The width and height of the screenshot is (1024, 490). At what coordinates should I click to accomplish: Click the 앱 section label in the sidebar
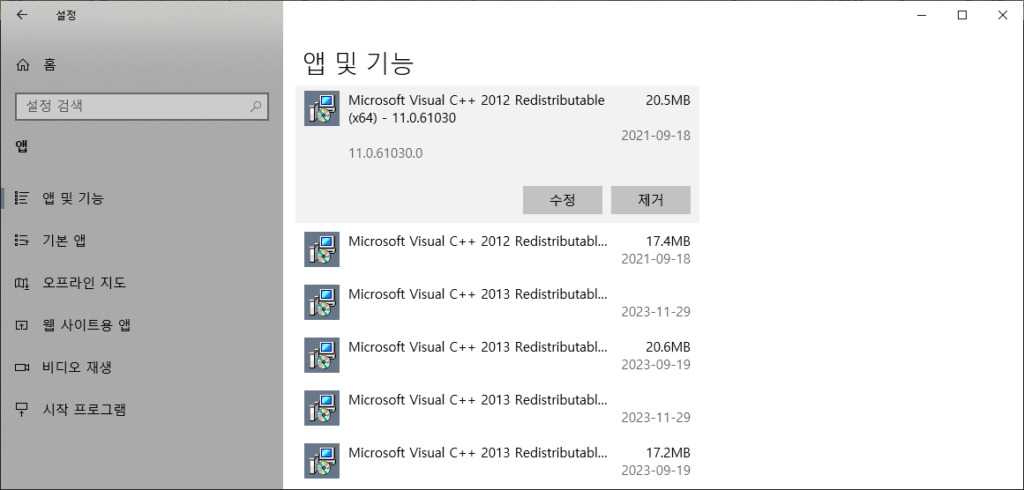pyautogui.click(x=22, y=147)
